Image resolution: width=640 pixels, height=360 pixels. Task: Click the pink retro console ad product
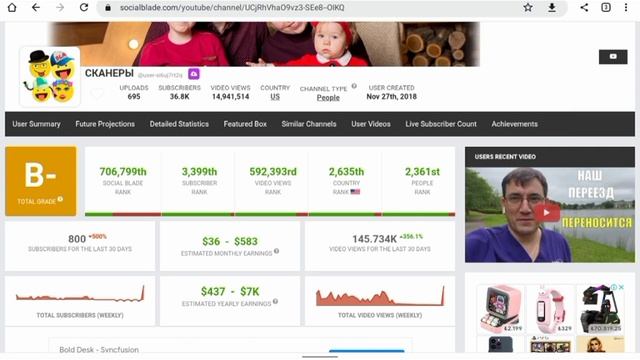pos(501,309)
